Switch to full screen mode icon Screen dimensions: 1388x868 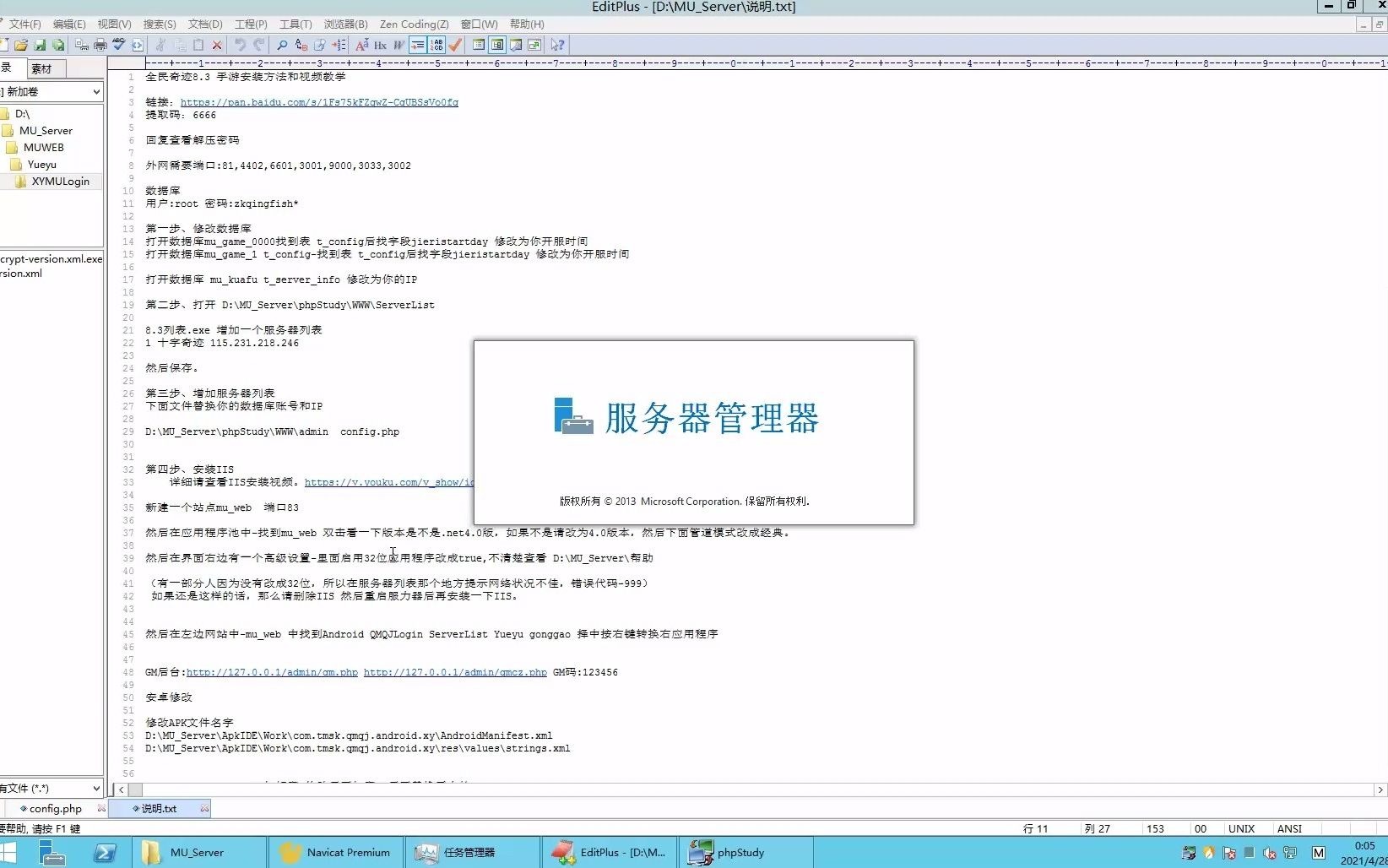pyautogui.click(x=534, y=45)
